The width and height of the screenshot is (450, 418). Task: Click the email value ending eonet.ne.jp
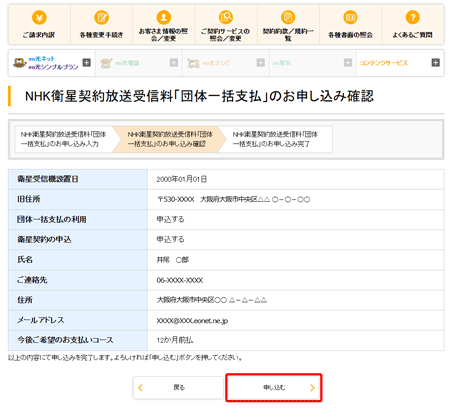point(192,321)
